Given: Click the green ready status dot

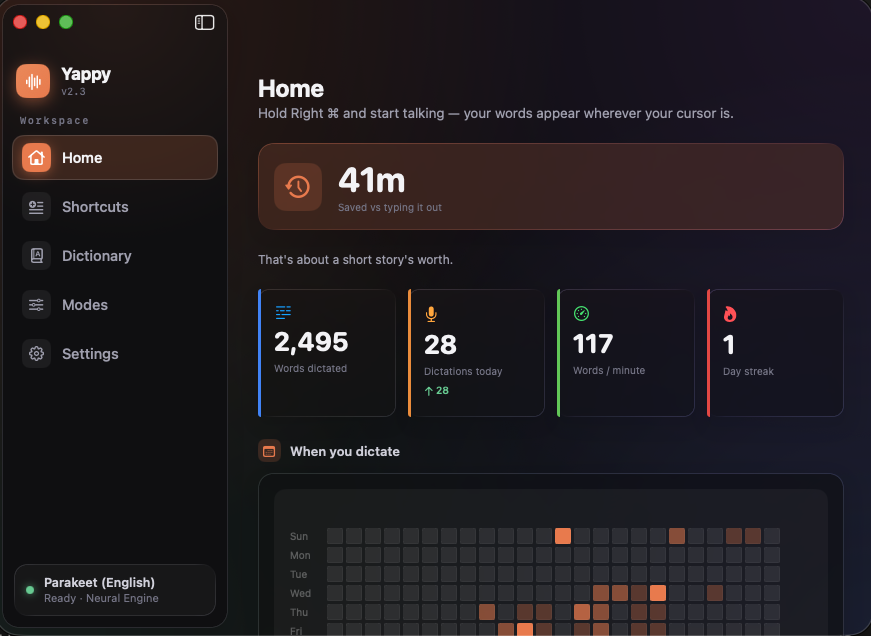Looking at the screenshot, I should 30,590.
